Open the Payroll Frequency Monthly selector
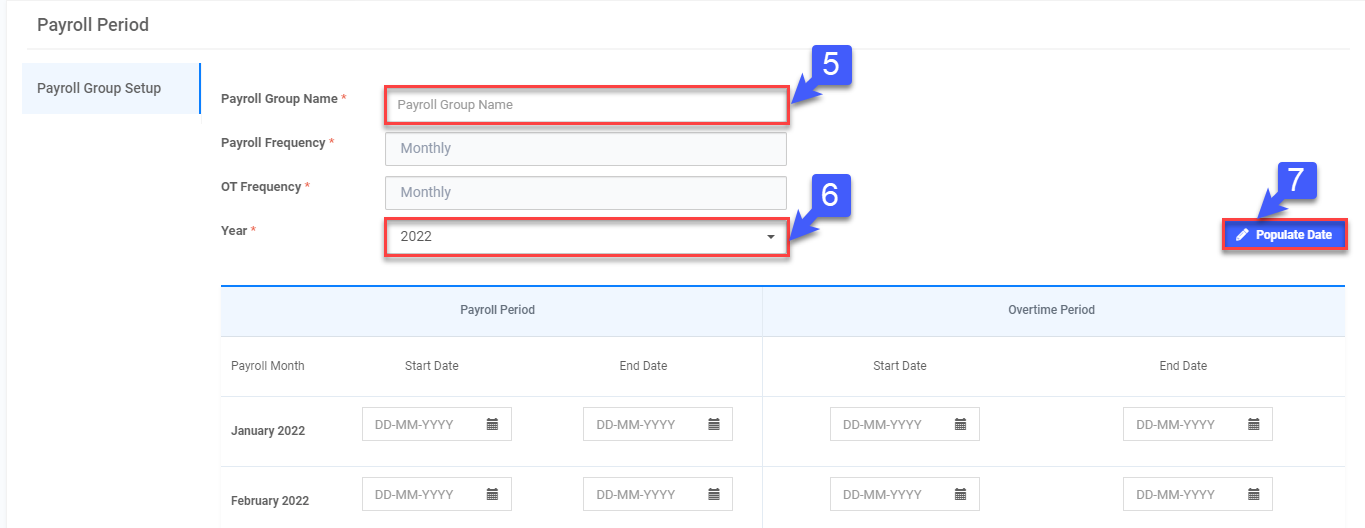The height and width of the screenshot is (528, 1365). 585,149
